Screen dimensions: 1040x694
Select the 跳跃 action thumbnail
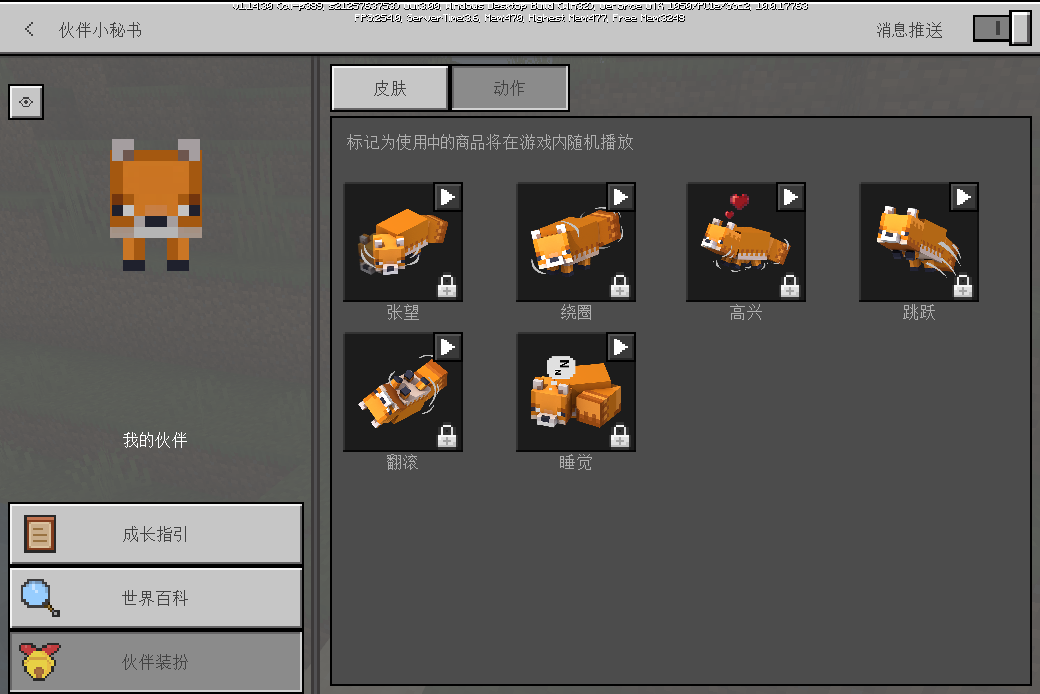coord(919,242)
